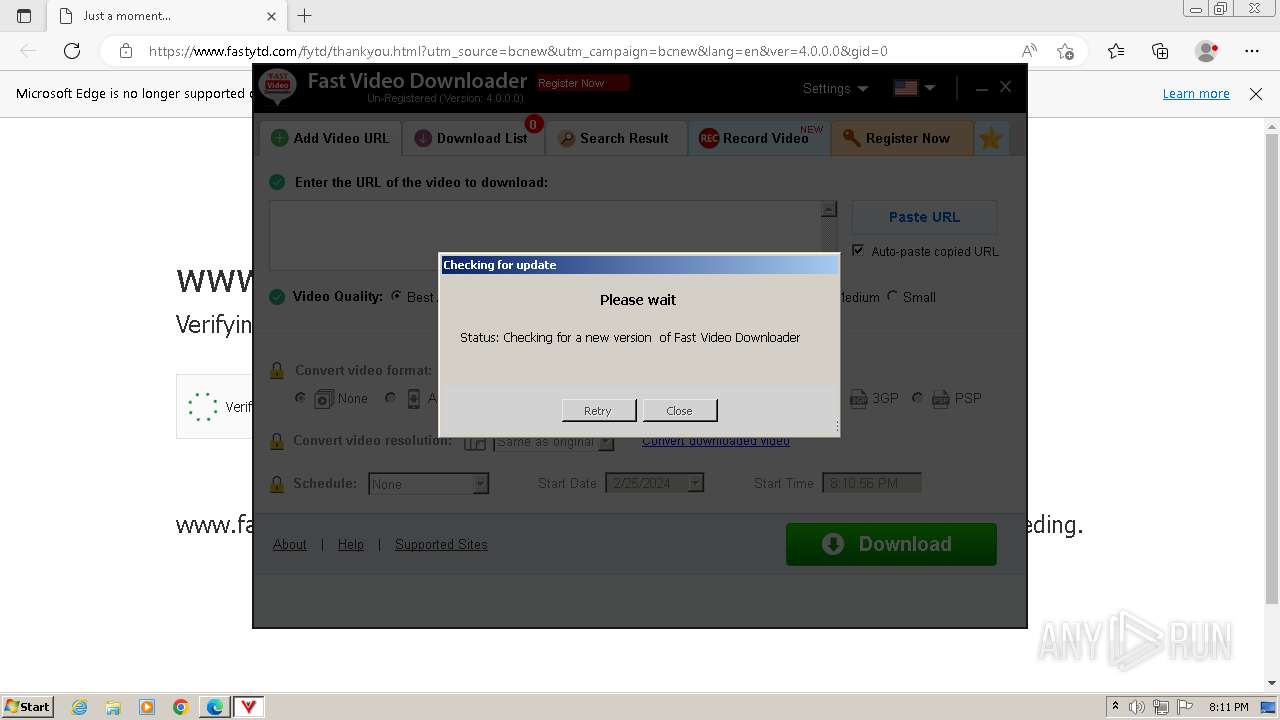Image resolution: width=1280 pixels, height=720 pixels.
Task: Select the Small video quality option
Action: (x=893, y=296)
